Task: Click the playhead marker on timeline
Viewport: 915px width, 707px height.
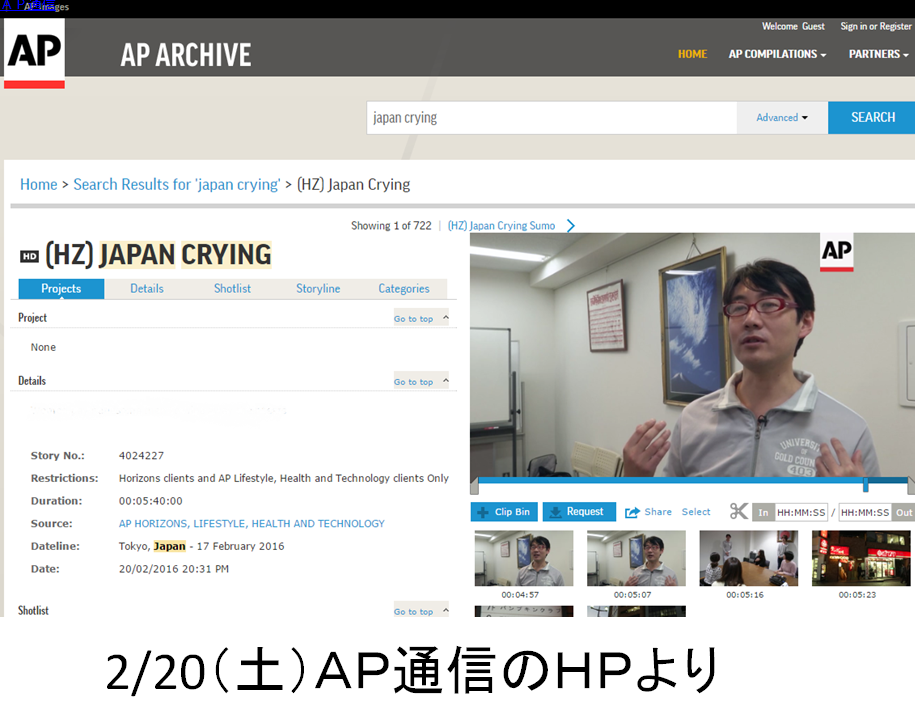Action: [x=866, y=484]
